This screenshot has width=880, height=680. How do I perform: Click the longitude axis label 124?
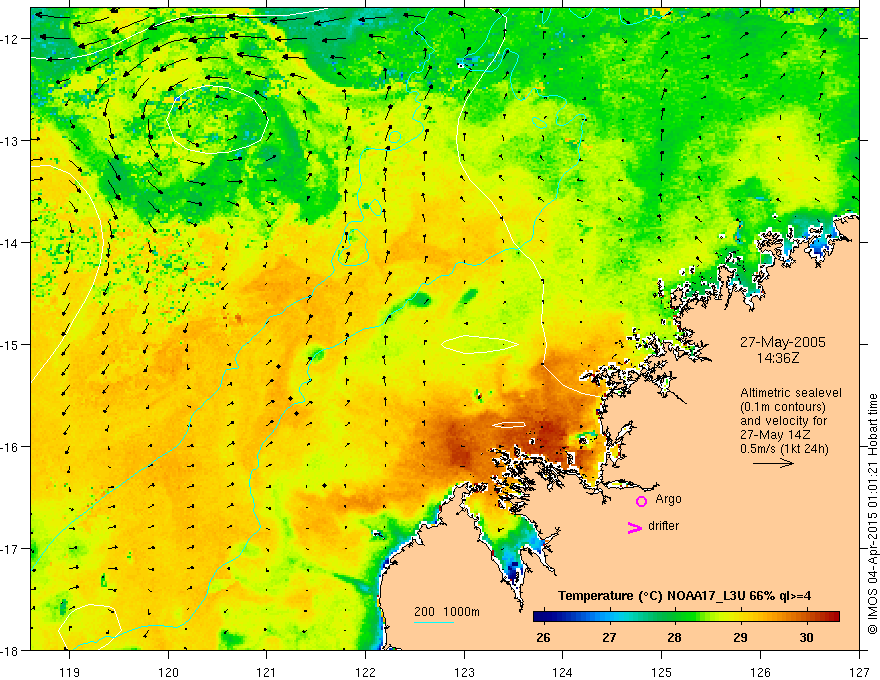pyautogui.click(x=563, y=672)
